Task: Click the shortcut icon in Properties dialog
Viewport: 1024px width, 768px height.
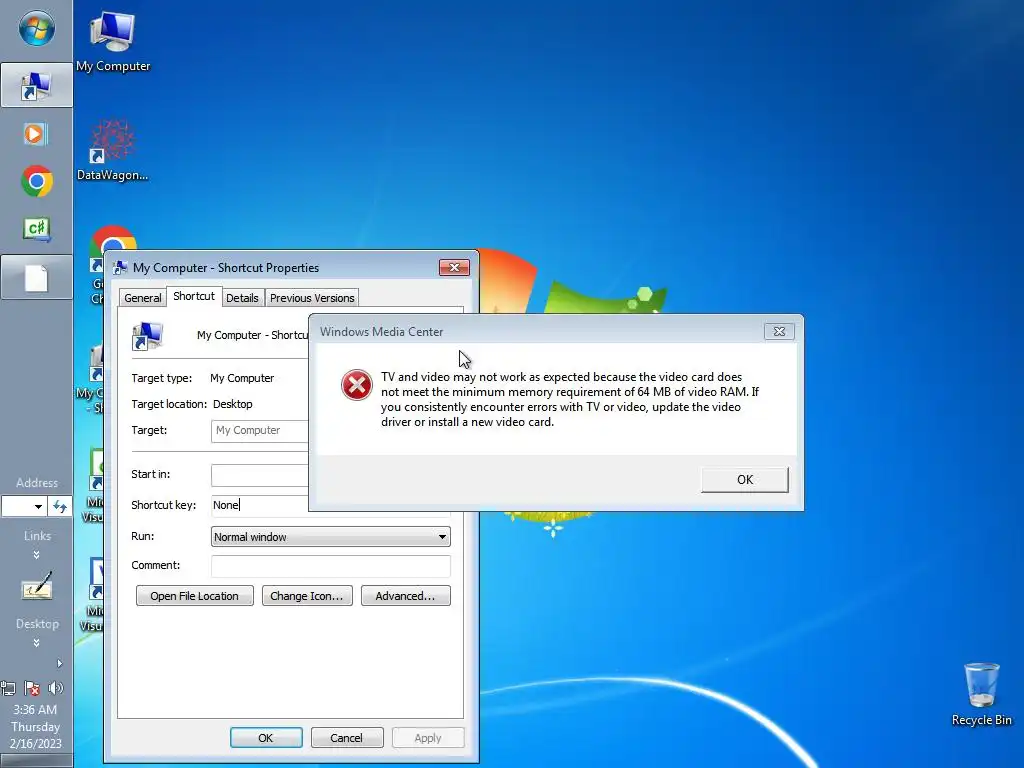Action: (147, 336)
